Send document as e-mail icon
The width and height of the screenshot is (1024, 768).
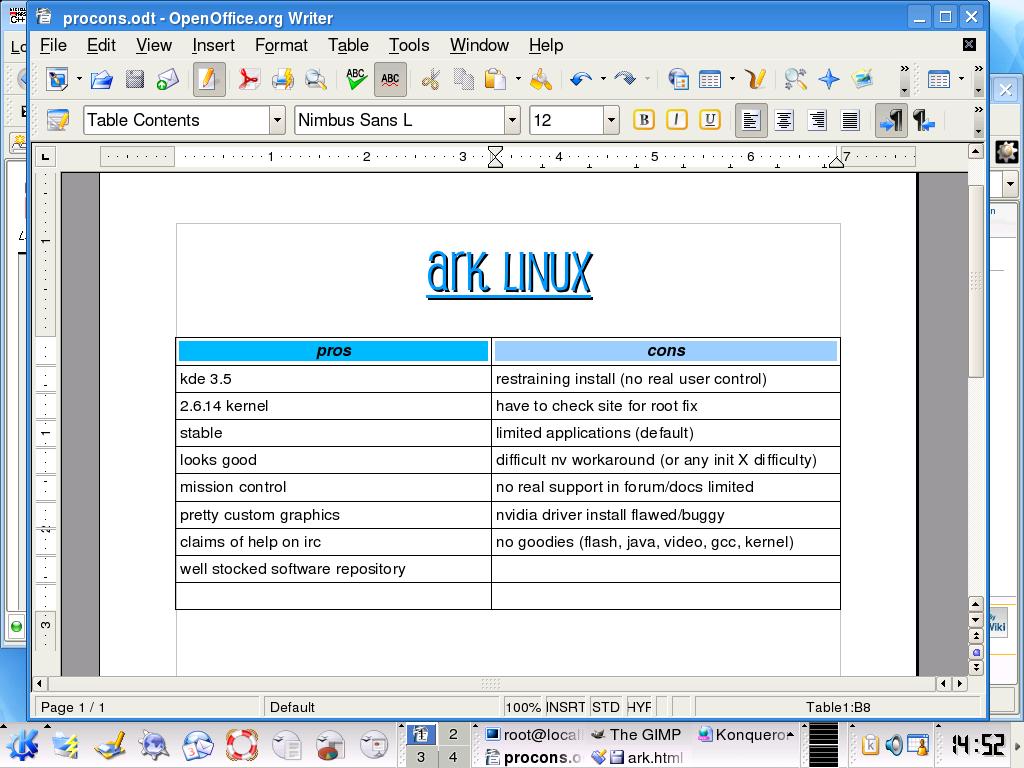click(x=168, y=80)
